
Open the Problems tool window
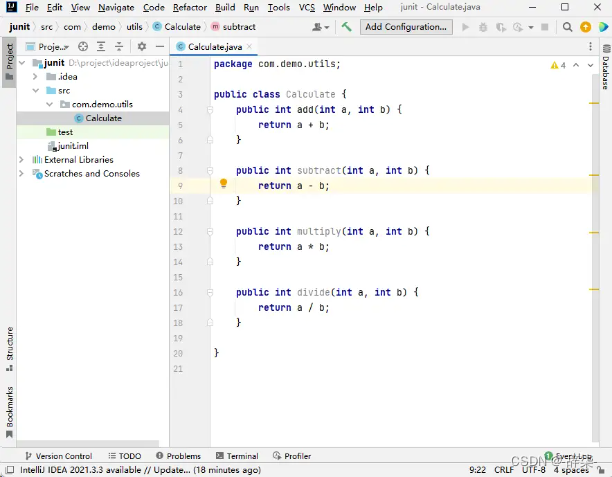pyautogui.click(x=178, y=456)
